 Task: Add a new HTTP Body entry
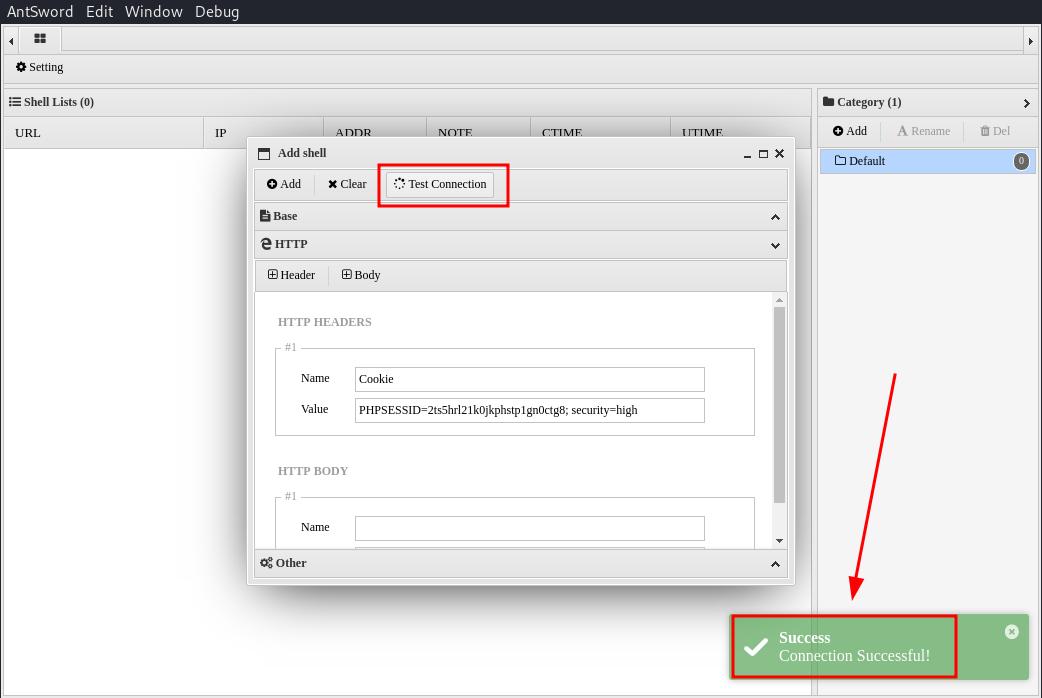pos(361,275)
